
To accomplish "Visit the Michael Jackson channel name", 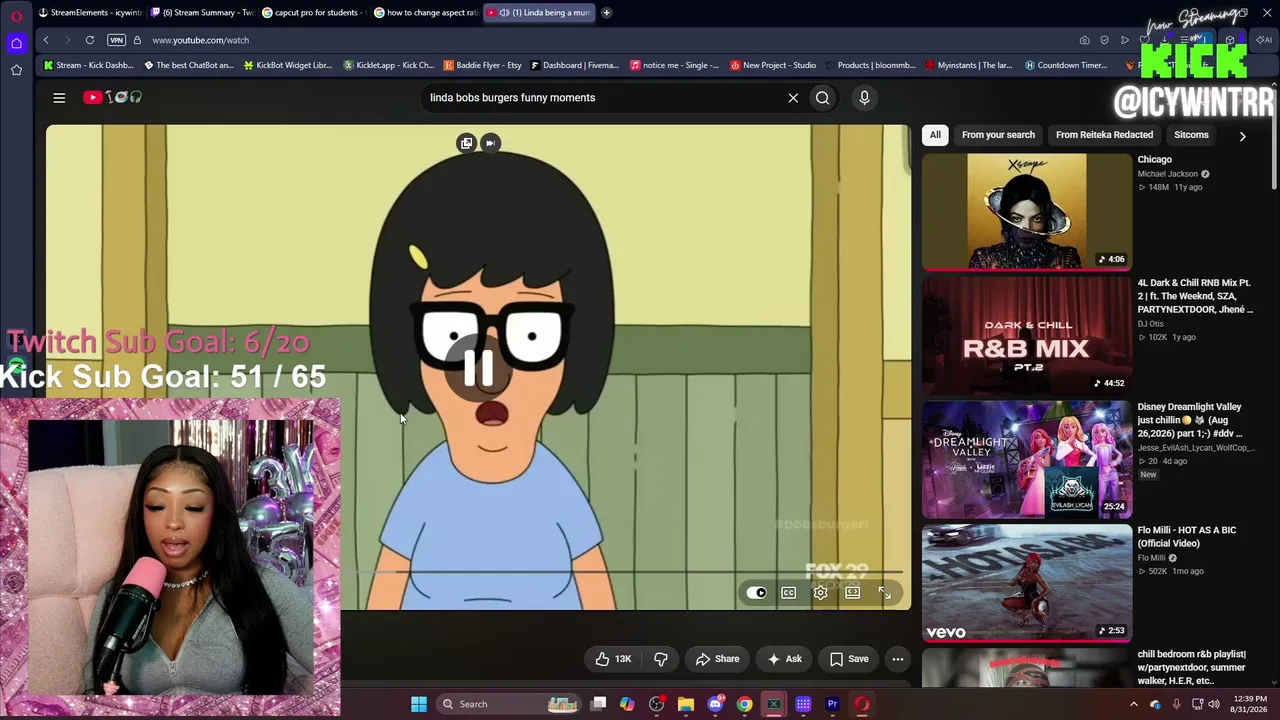I will coord(1167,174).
